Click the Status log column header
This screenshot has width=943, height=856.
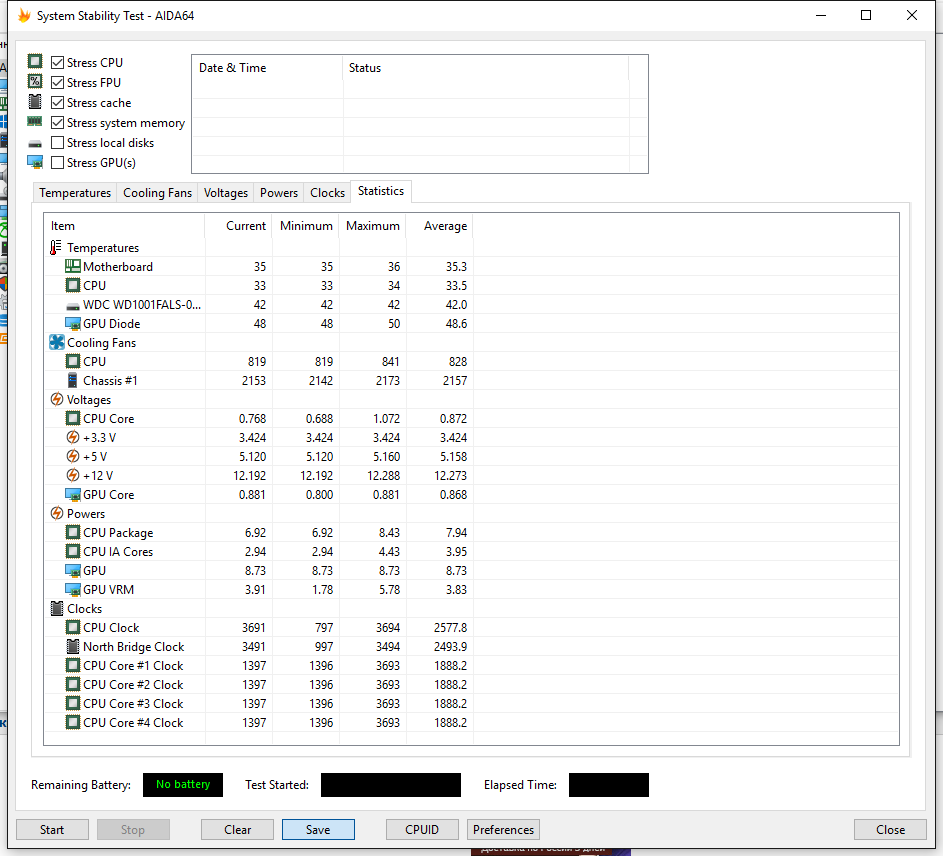(485, 68)
